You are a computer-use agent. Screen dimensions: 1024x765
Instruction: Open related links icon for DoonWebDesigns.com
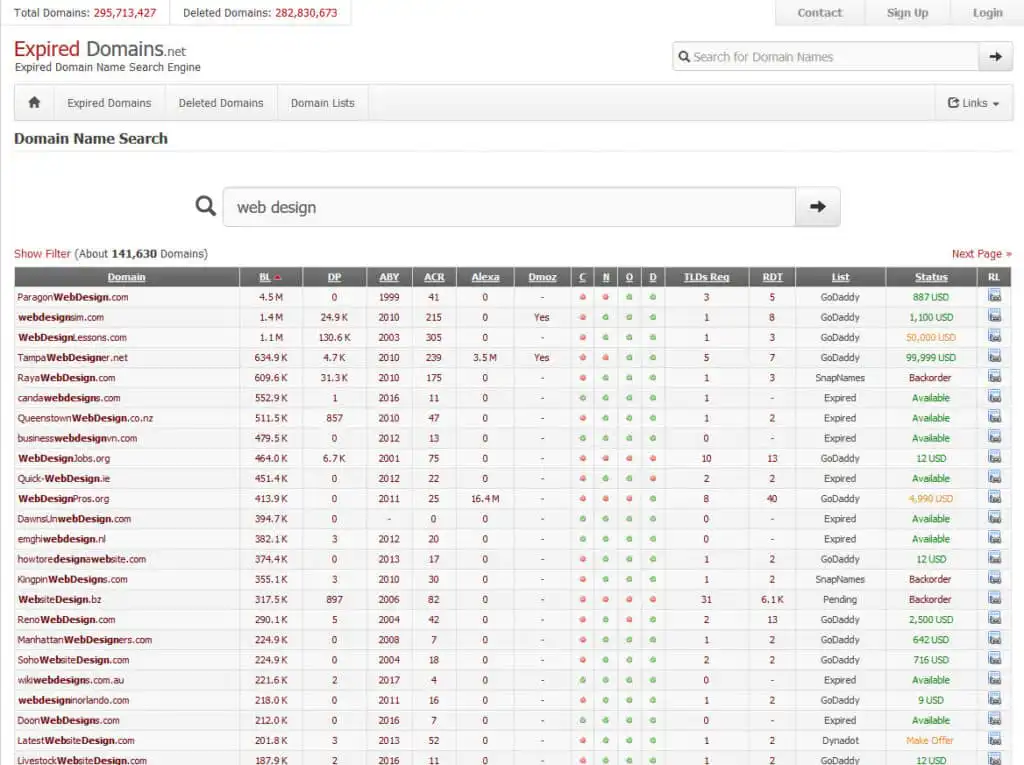[994, 720]
